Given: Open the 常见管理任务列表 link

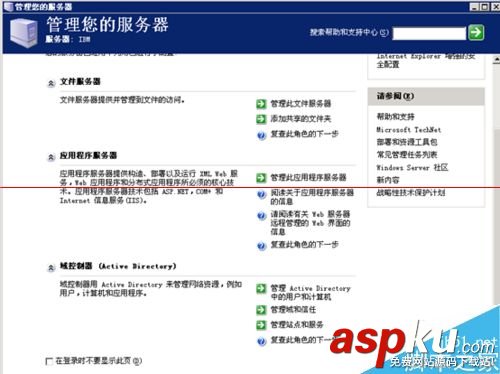Looking at the screenshot, I should click(407, 155).
